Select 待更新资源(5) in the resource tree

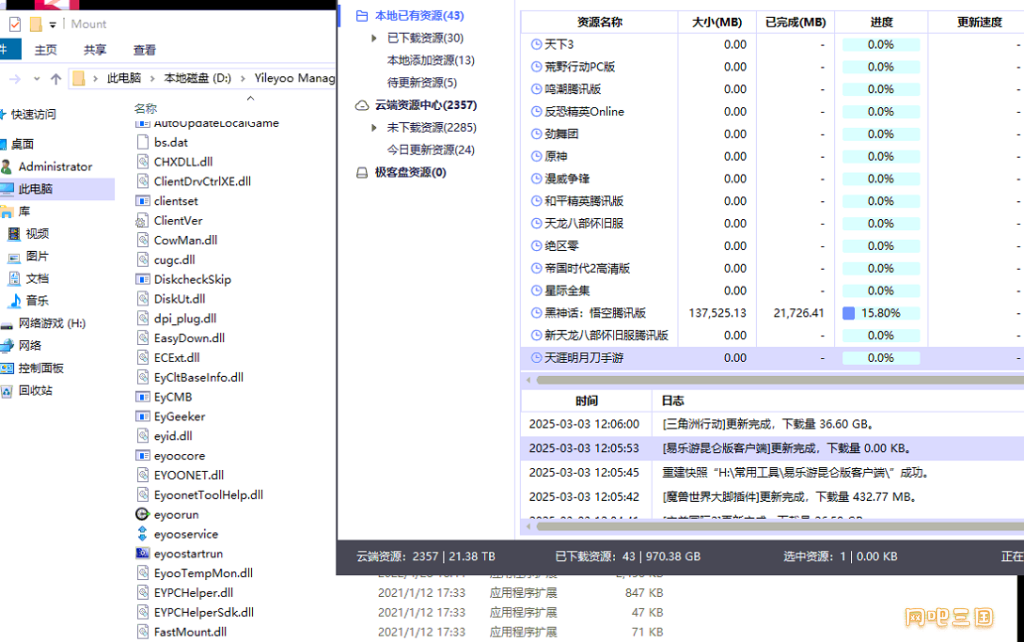click(x=422, y=82)
